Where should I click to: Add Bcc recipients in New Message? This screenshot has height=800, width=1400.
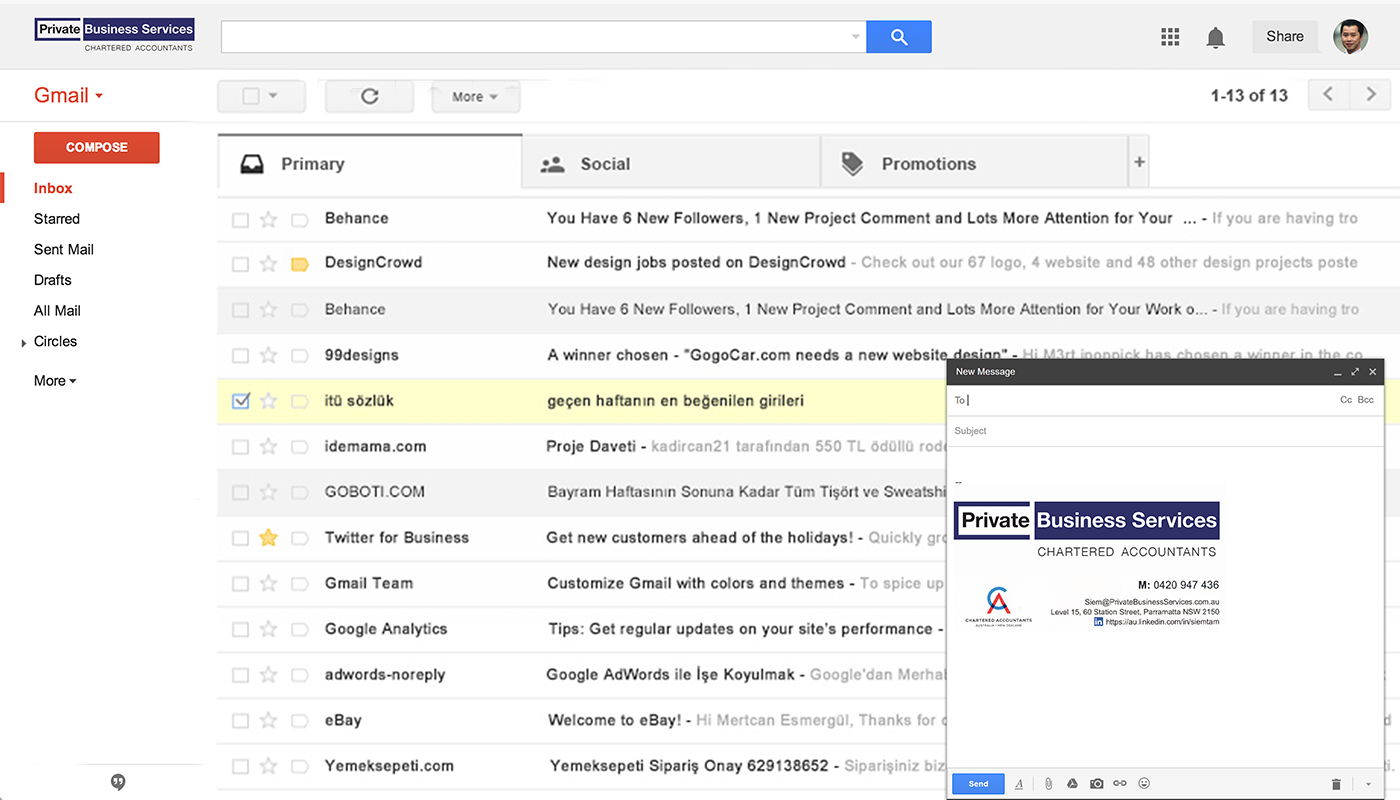[x=1366, y=400]
